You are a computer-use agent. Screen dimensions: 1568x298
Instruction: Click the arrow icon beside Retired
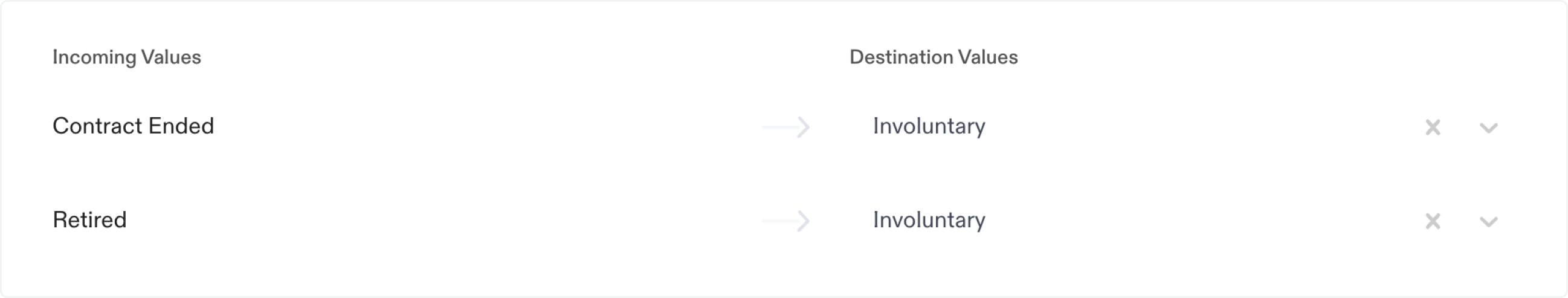pyautogui.click(x=786, y=221)
